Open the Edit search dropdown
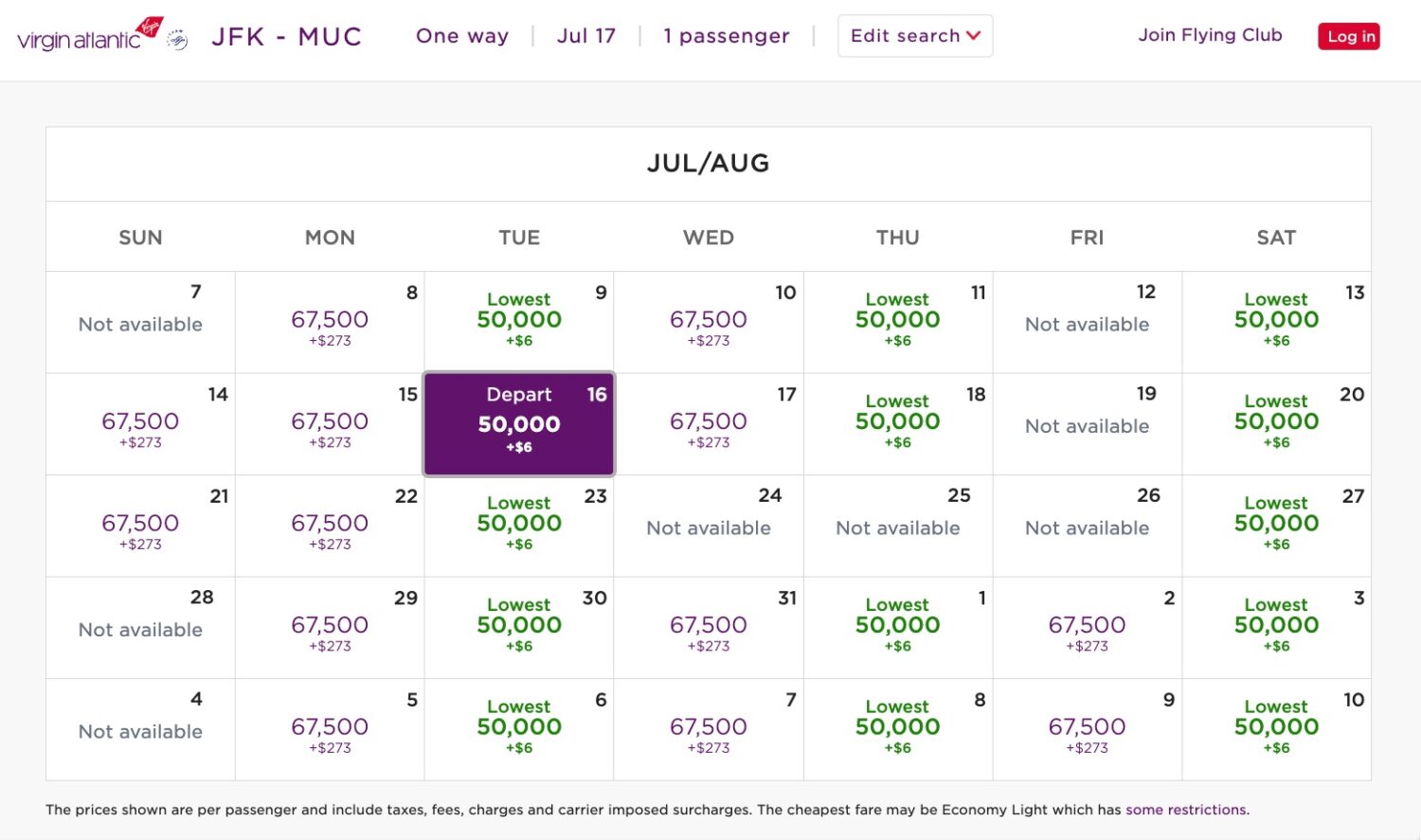 (915, 35)
